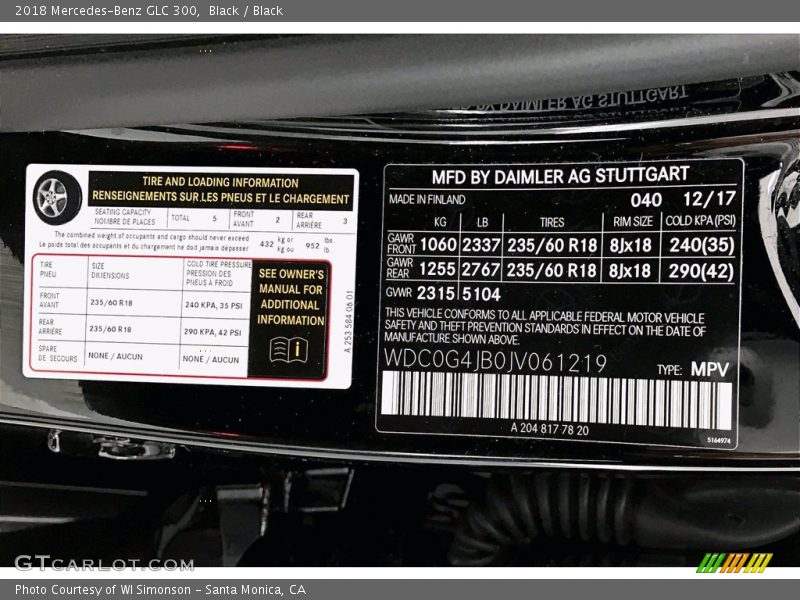Click the paint code '040'
Viewport: 800px width, 600px height.
[646, 200]
